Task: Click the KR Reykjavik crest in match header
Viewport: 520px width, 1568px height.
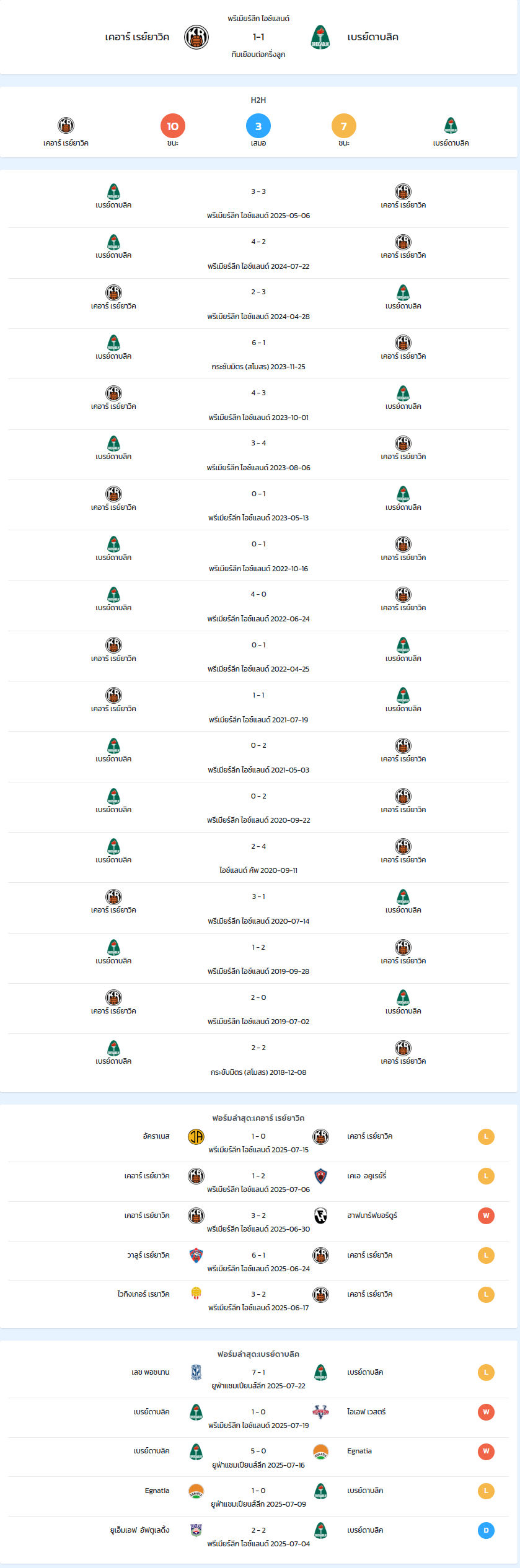Action: coord(196,37)
